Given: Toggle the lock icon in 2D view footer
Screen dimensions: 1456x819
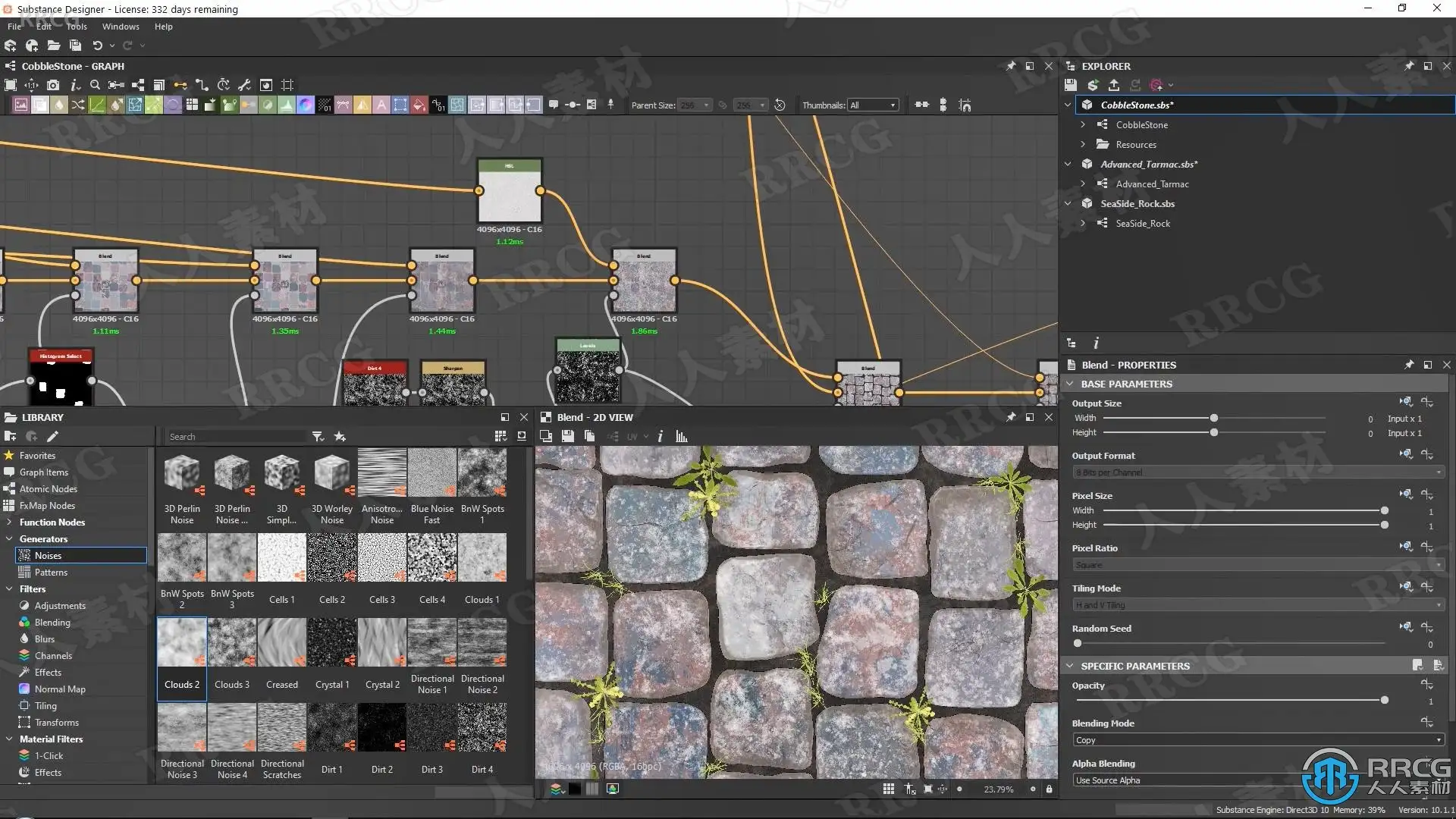Looking at the screenshot, I should pos(1049,789).
